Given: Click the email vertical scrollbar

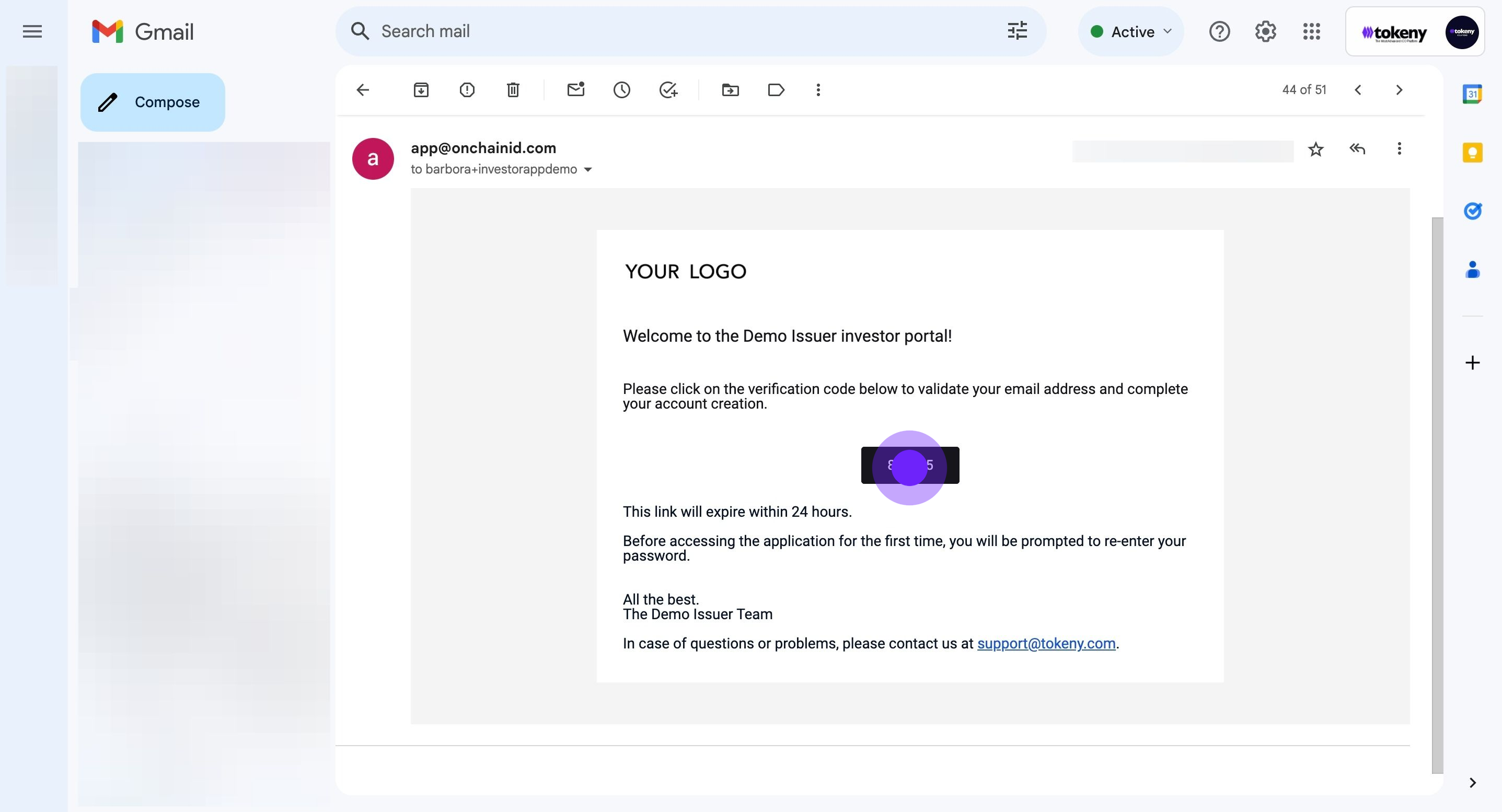Looking at the screenshot, I should coord(1437,495).
